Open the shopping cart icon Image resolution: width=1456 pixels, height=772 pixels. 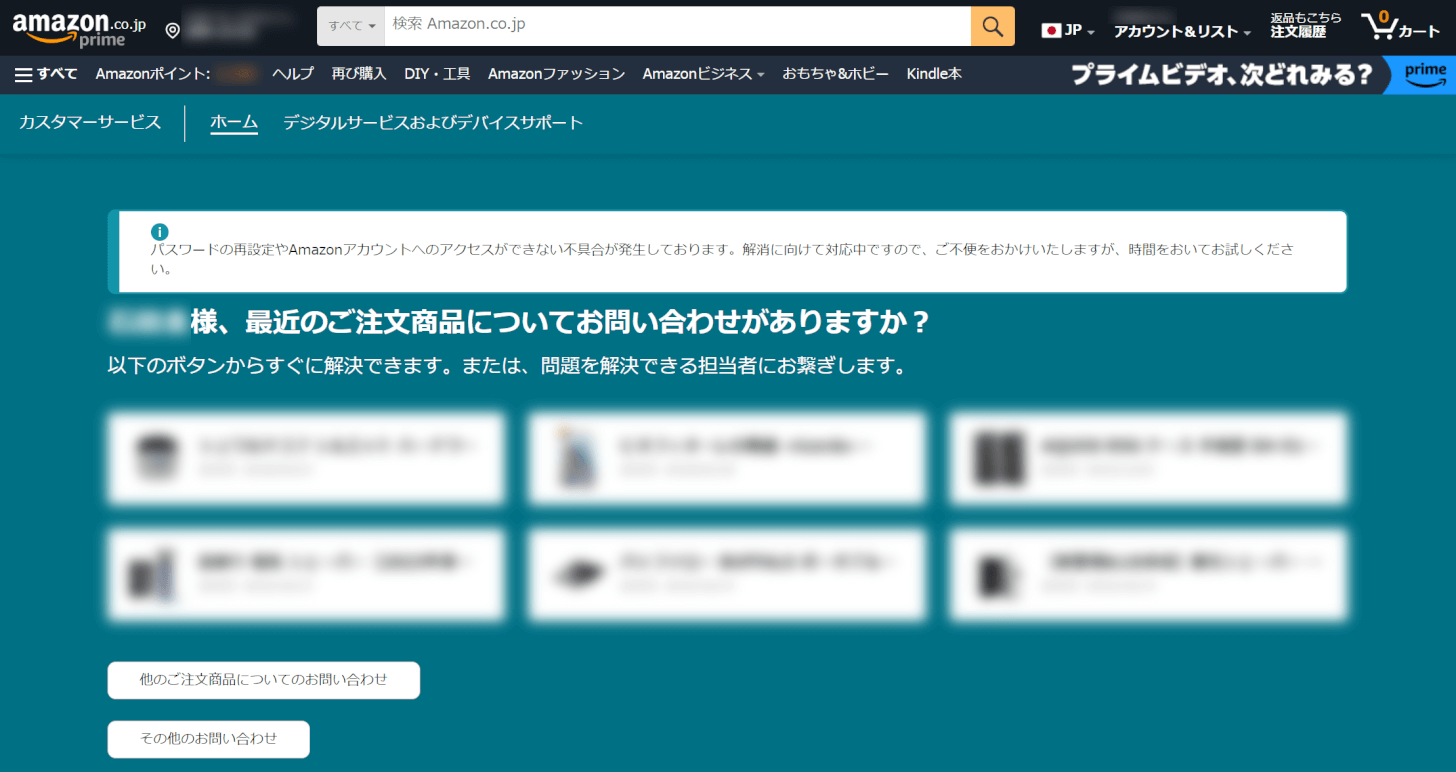point(1379,25)
